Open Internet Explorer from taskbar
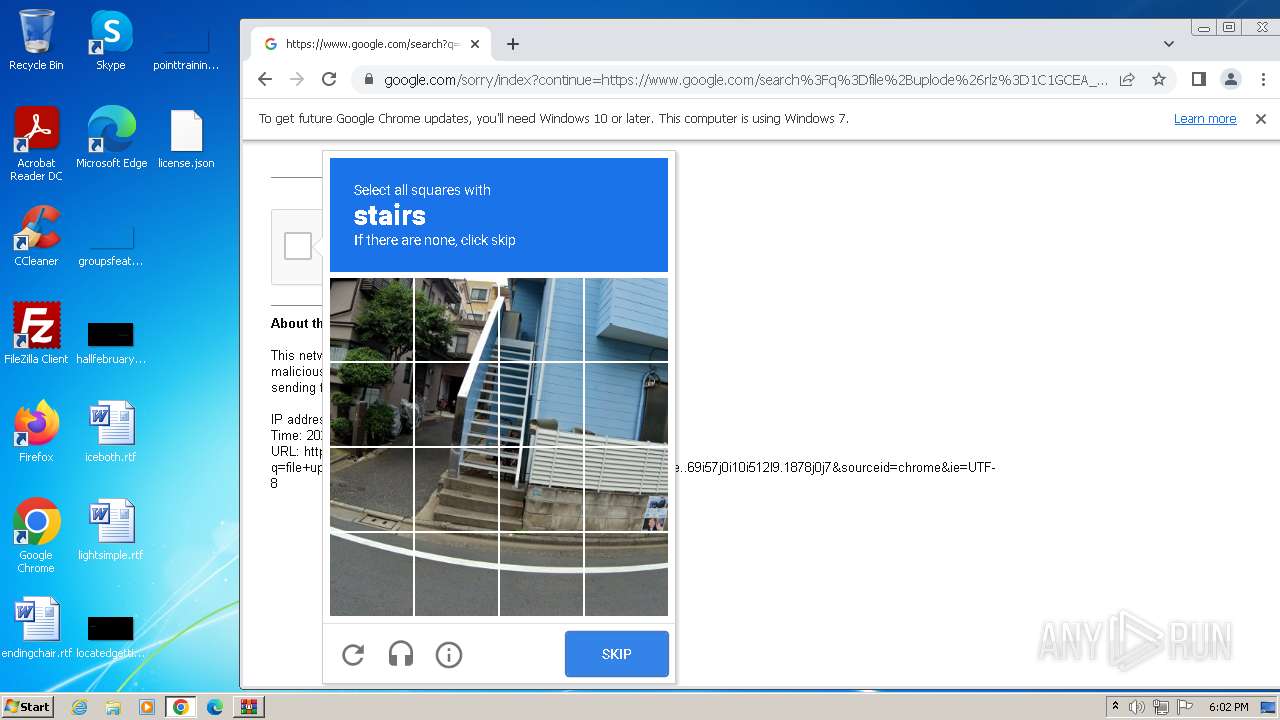The height and width of the screenshot is (720, 1280). 80,707
